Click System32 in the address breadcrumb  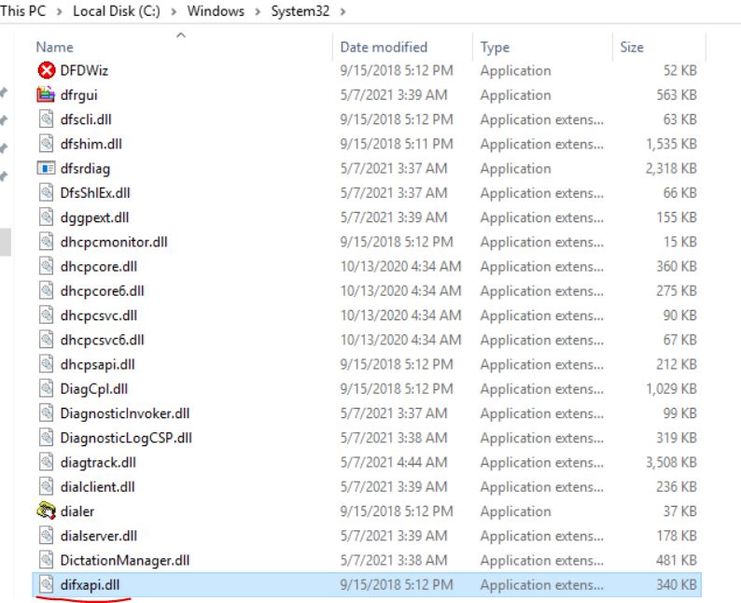pos(300,11)
